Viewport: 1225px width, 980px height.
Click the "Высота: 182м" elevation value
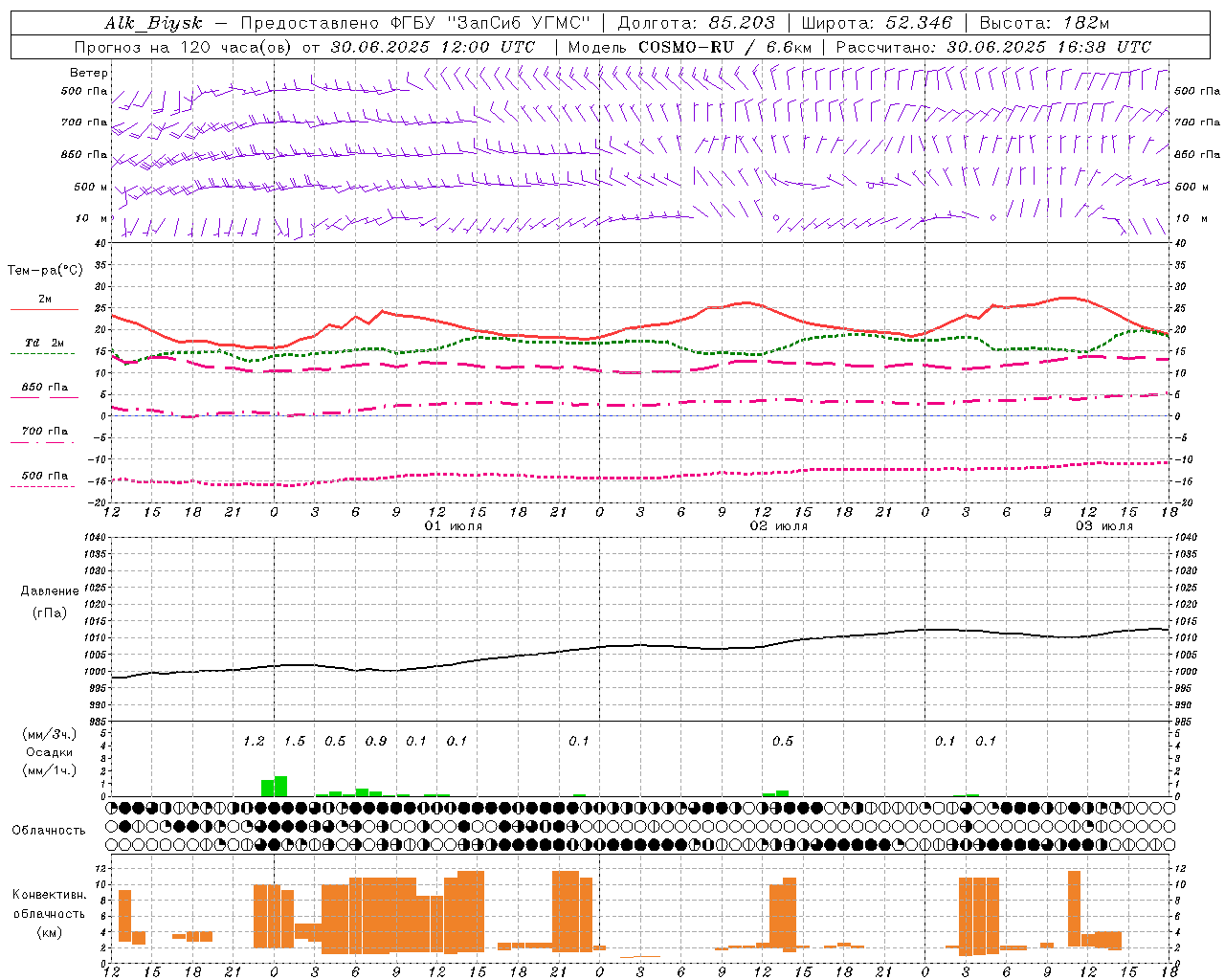pos(1044,23)
